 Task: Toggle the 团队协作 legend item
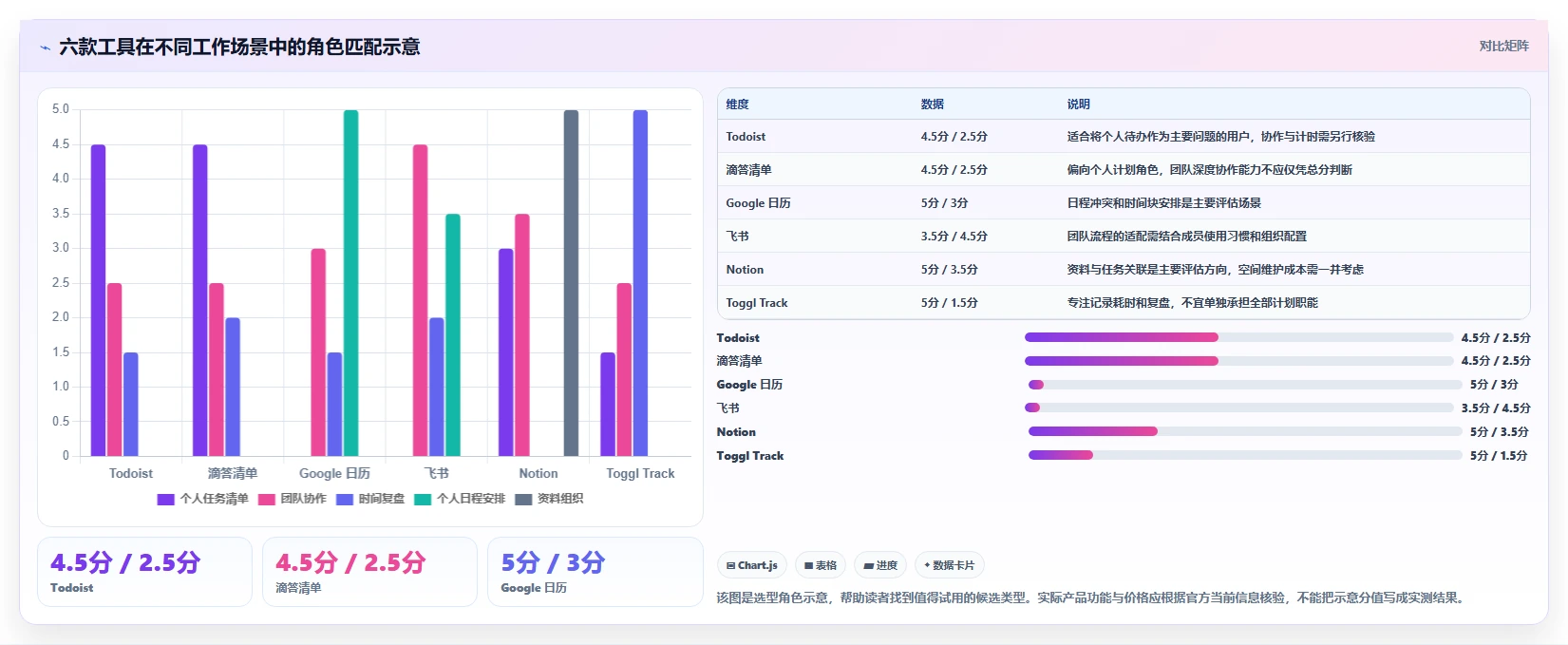point(292,499)
